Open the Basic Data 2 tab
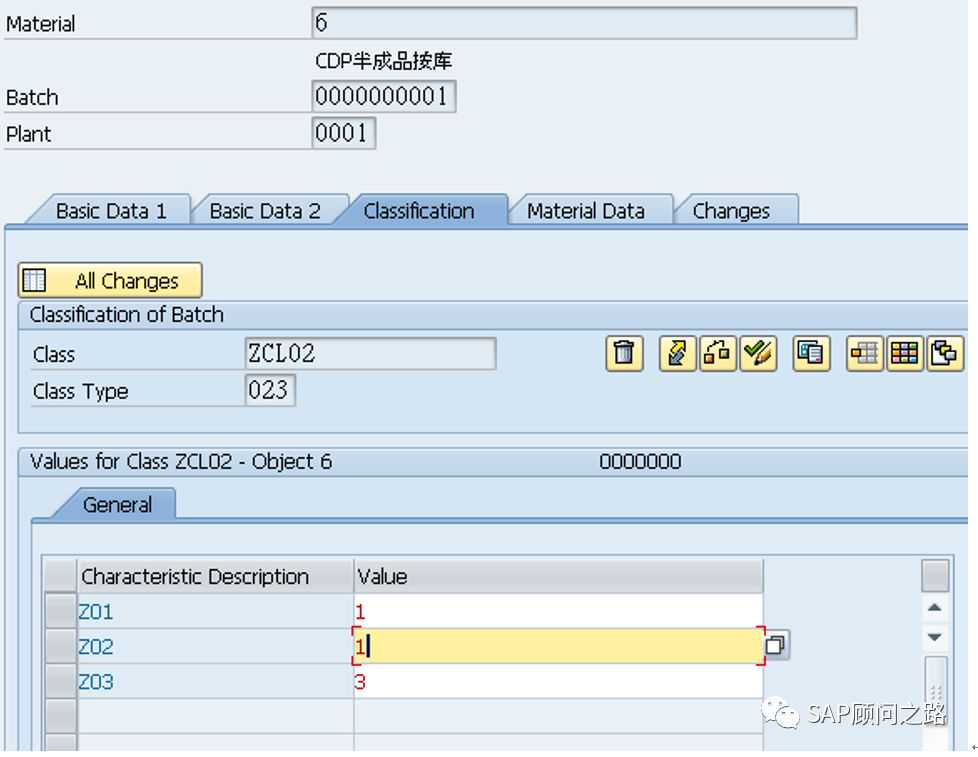 tap(265, 211)
